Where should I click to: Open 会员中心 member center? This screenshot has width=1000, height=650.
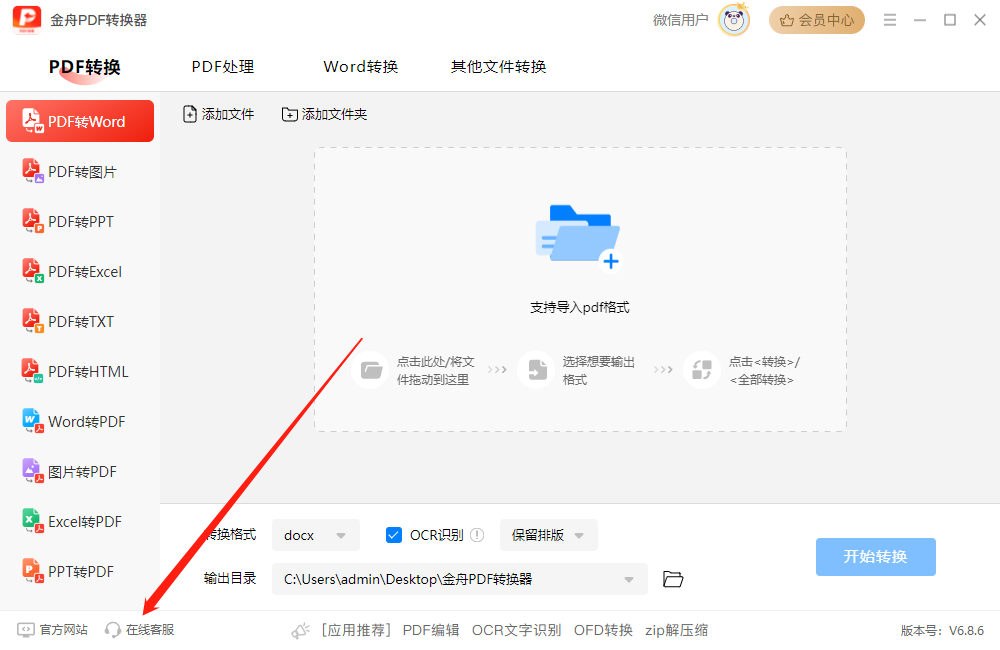816,20
